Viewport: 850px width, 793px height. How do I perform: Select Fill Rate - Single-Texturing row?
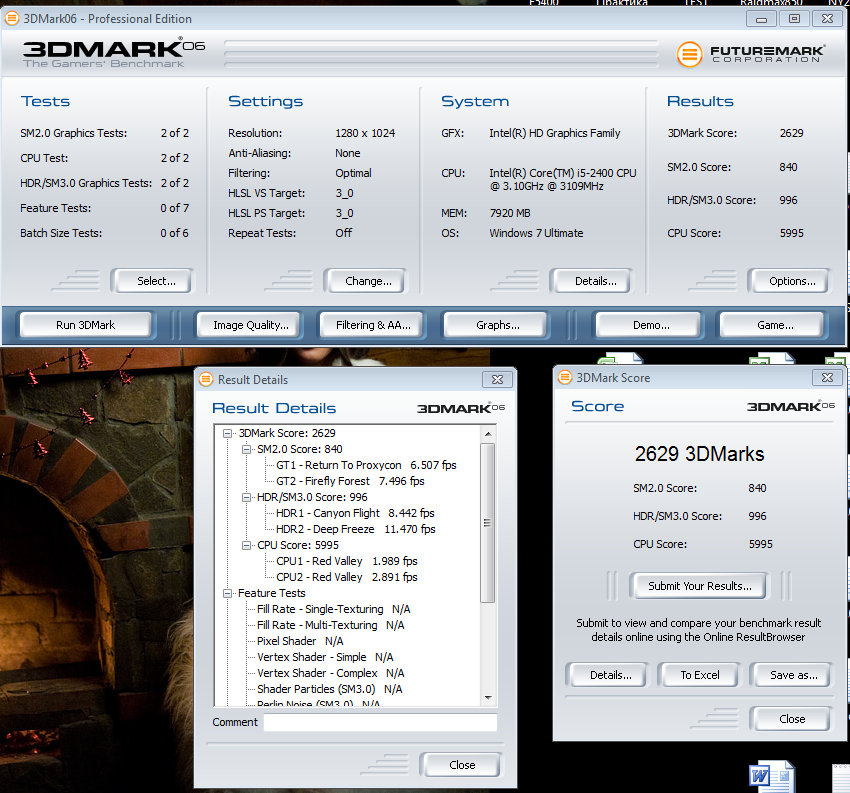click(333, 609)
